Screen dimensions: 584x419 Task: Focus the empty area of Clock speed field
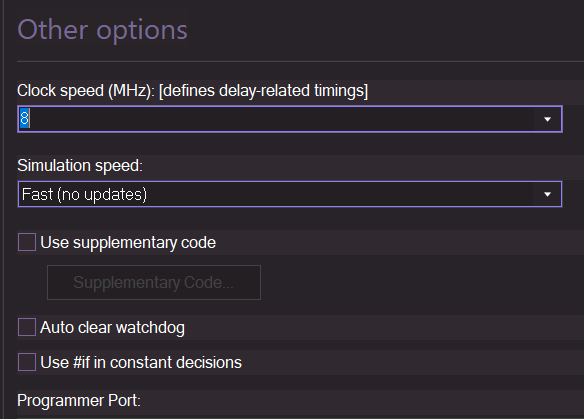pos(279,119)
